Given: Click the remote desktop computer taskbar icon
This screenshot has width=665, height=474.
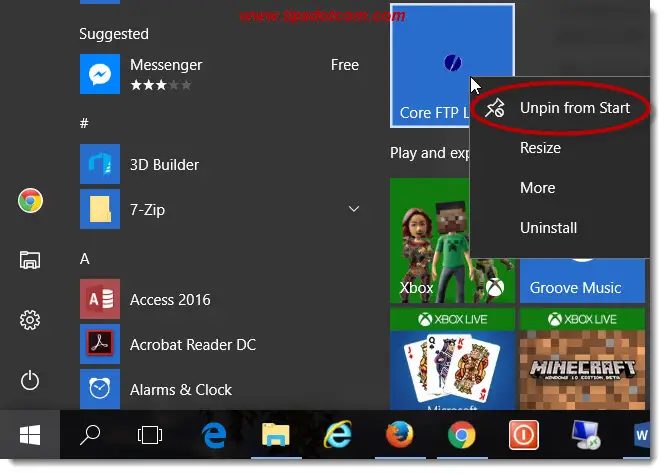Looking at the screenshot, I should point(586,435).
